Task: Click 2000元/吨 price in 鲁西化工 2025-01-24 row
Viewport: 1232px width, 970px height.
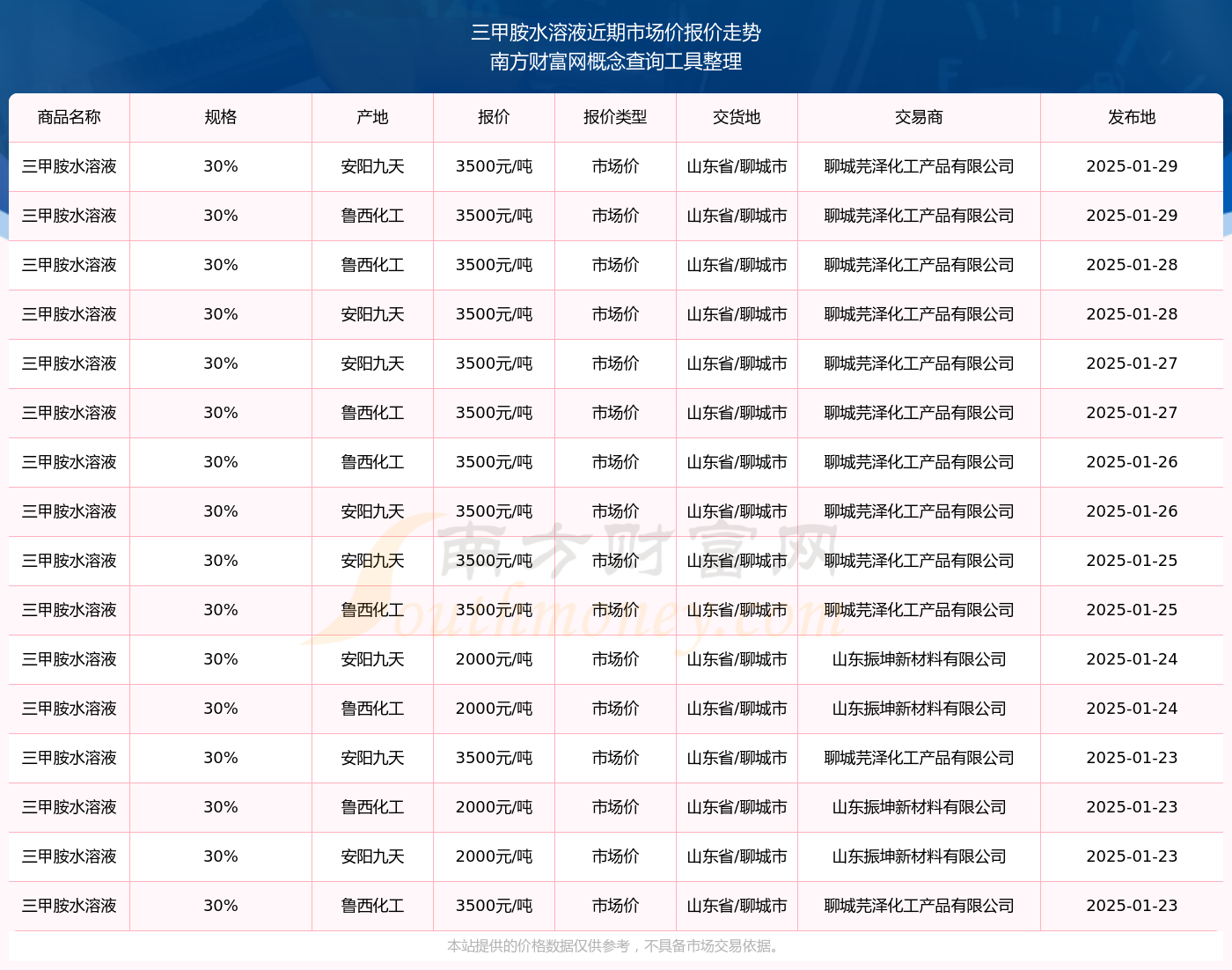Action: click(494, 709)
